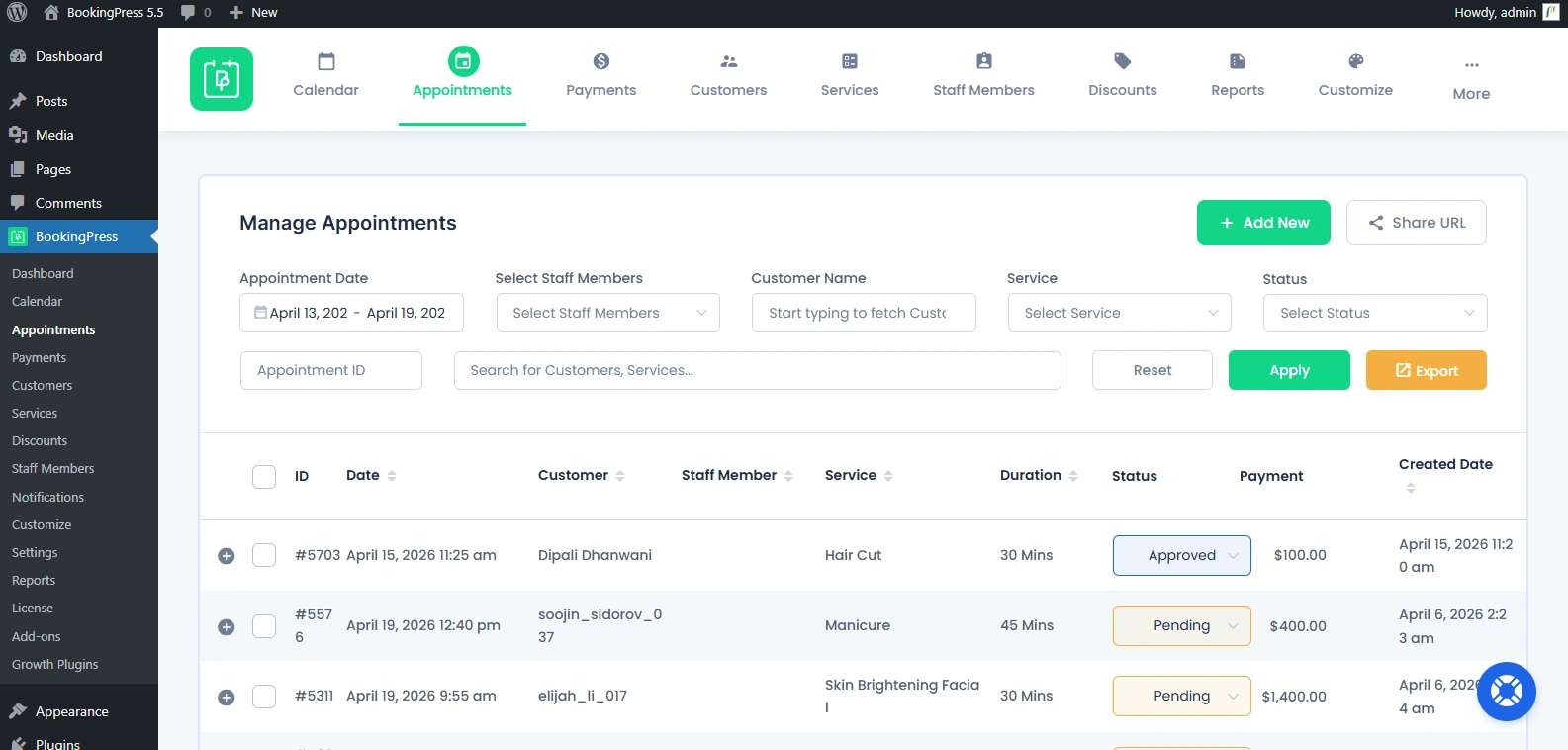Viewport: 1568px width, 750px height.
Task: Click the Payments dollar icon
Action: 601,61
